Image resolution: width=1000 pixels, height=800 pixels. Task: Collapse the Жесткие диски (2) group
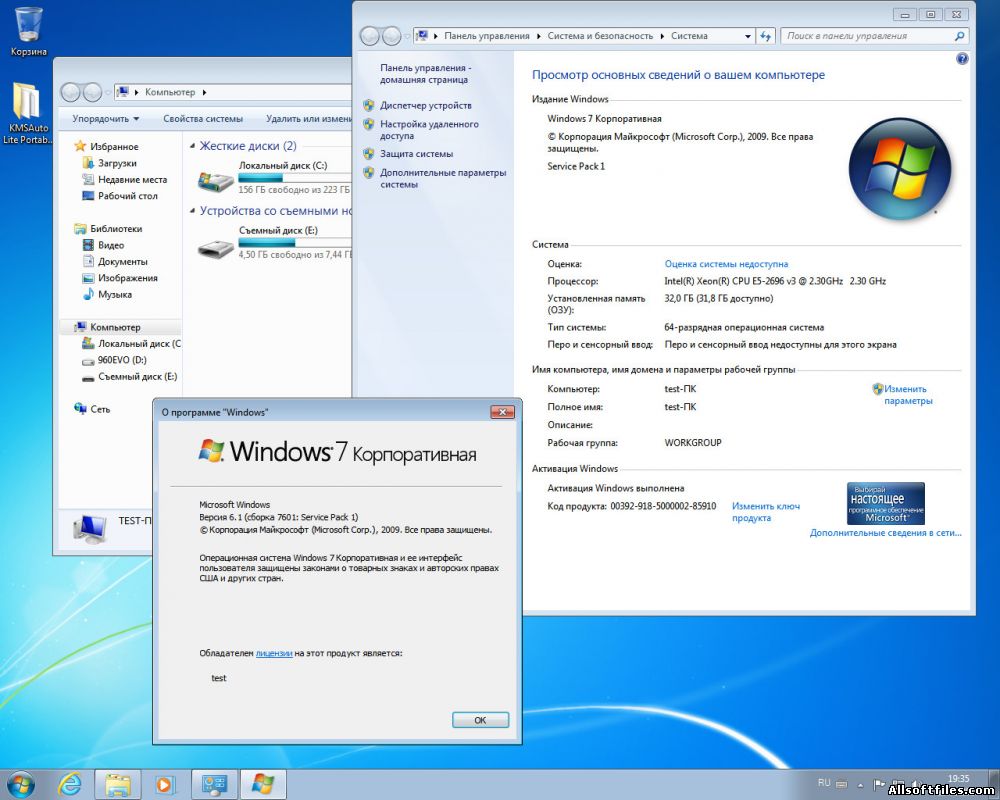(193, 146)
